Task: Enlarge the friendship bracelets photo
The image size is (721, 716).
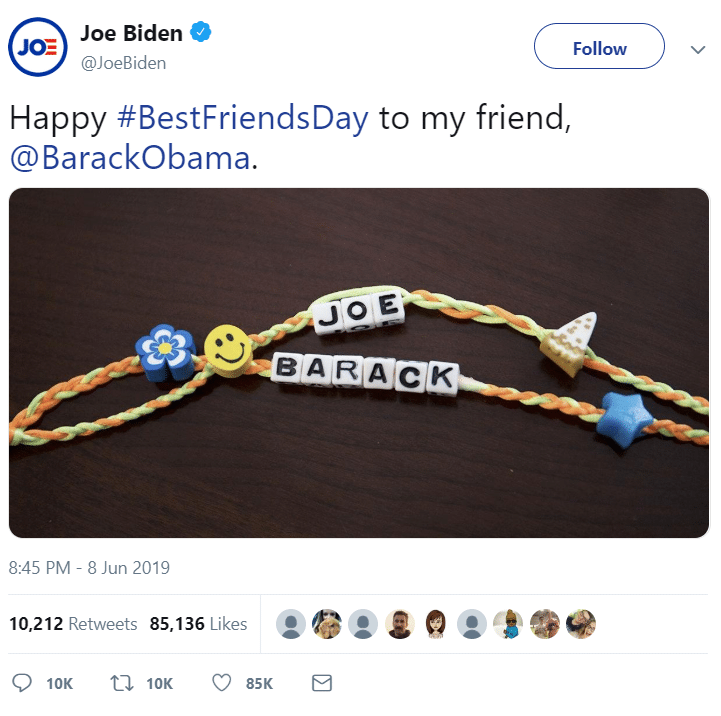Action: click(x=359, y=363)
